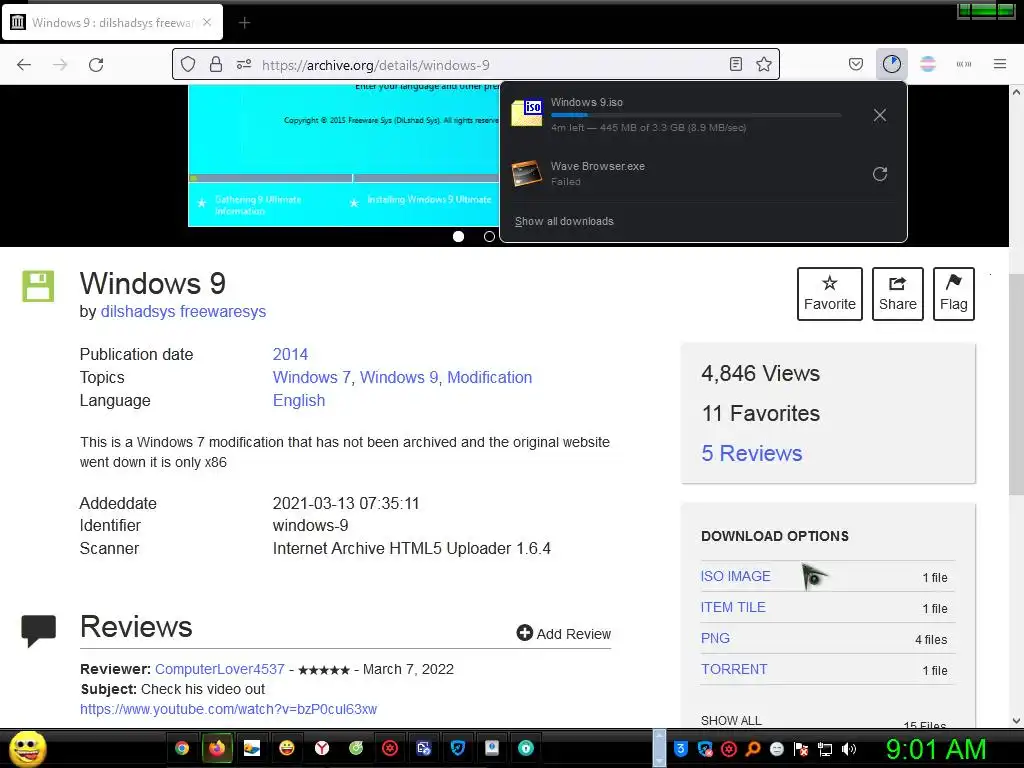This screenshot has height=768, width=1024.
Task: Click the Windows 9.iso file icon in downloads
Action: pyautogui.click(x=527, y=112)
